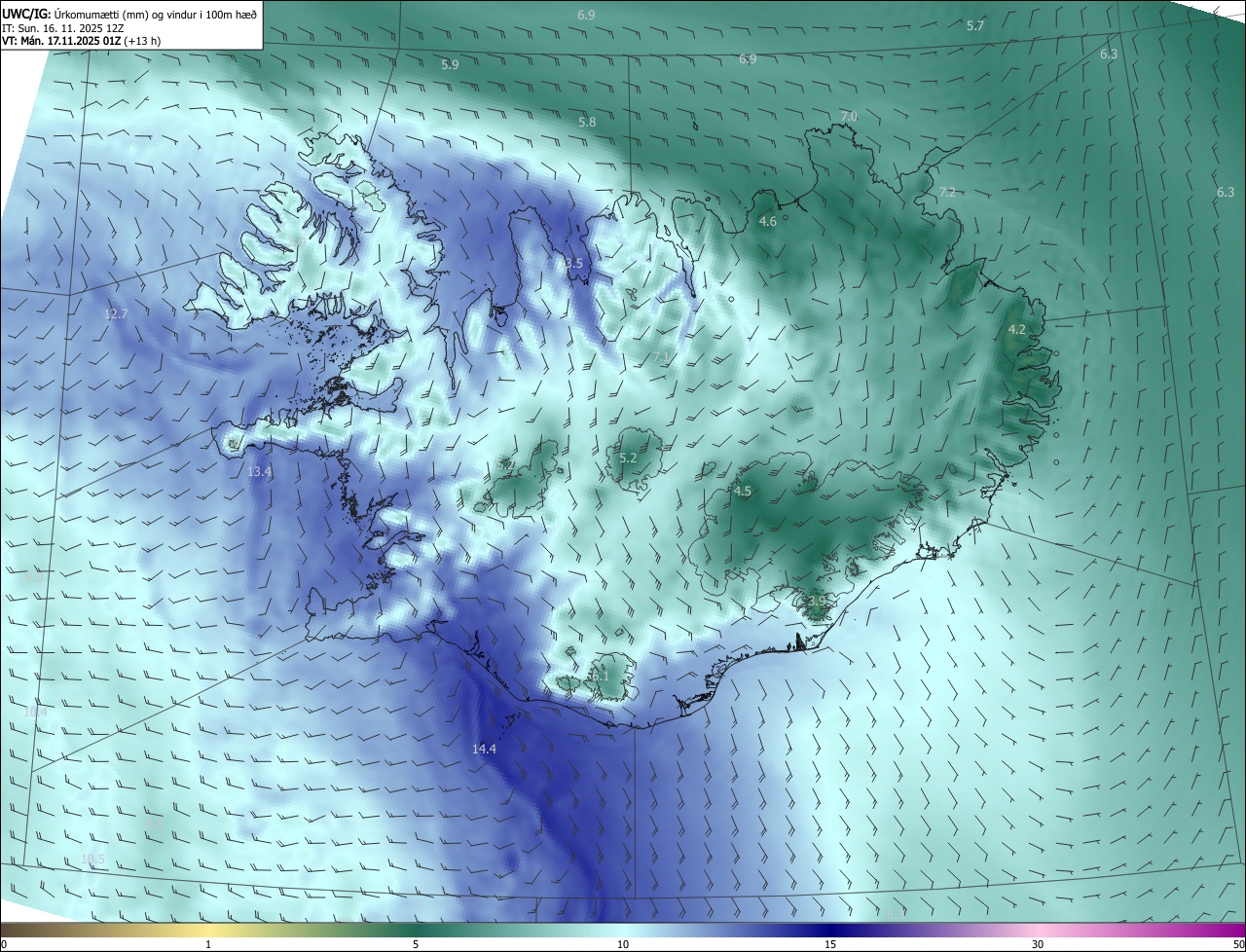
Task: Click the 5.7 value near the top right
Action: click(975, 25)
